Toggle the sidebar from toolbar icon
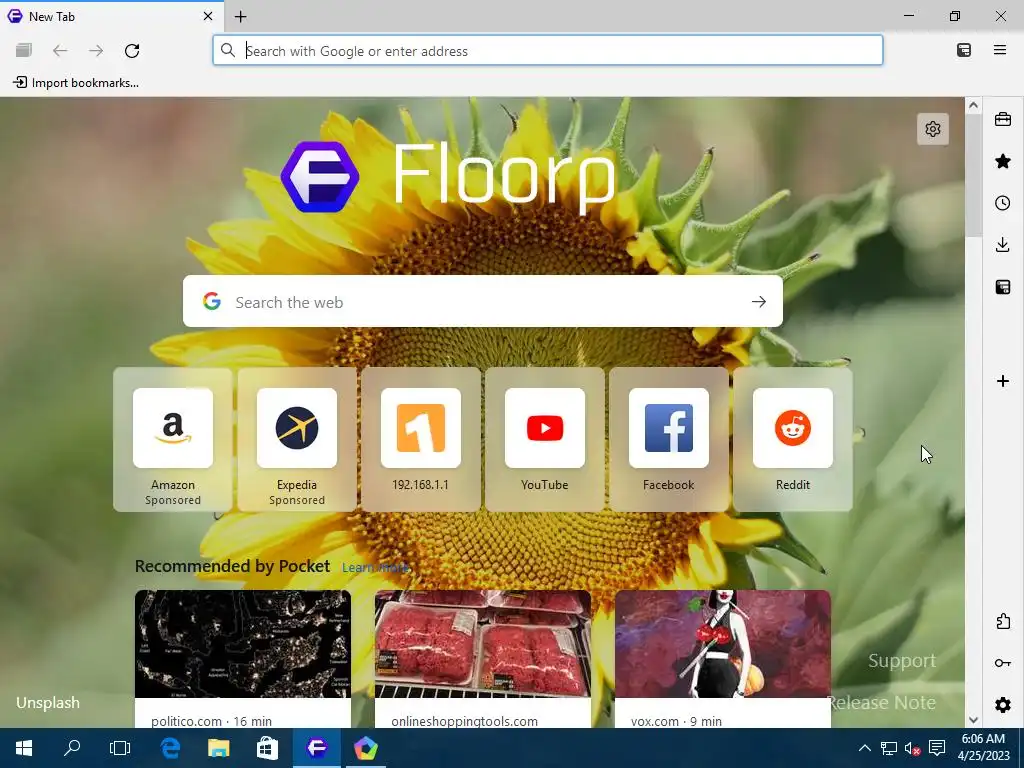The width and height of the screenshot is (1024, 768). pos(964,50)
